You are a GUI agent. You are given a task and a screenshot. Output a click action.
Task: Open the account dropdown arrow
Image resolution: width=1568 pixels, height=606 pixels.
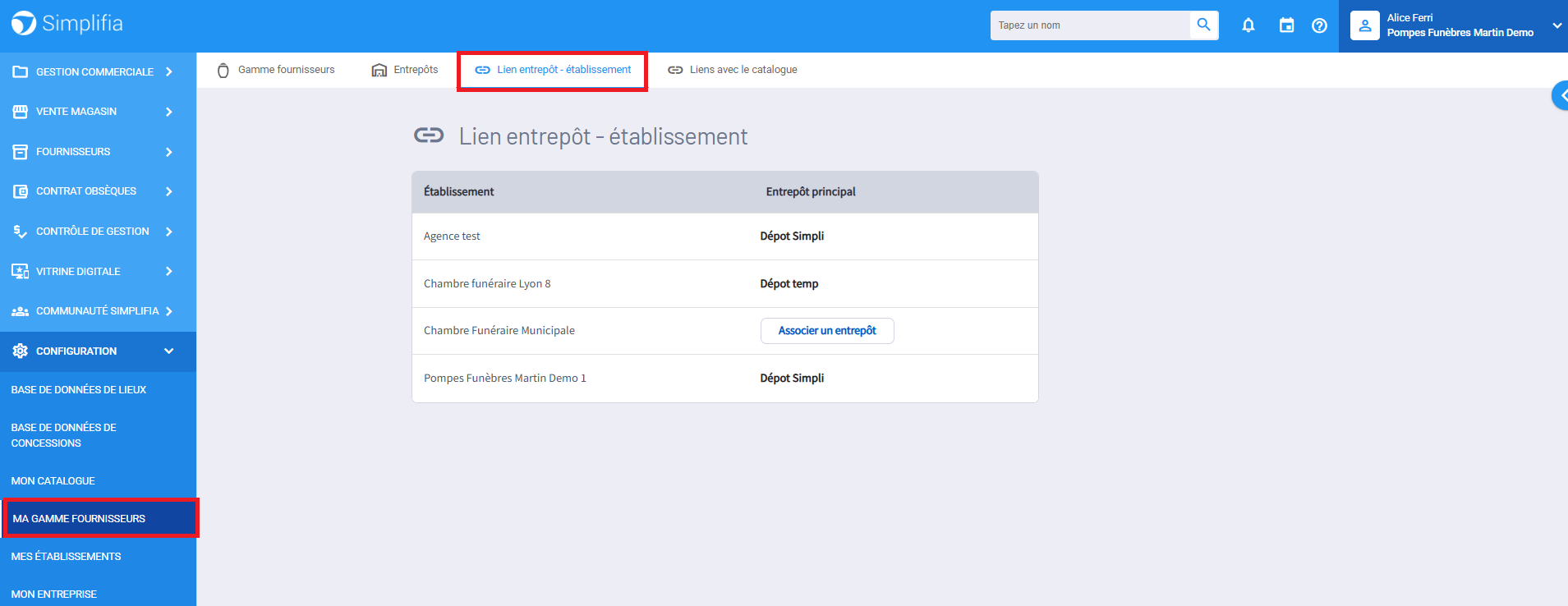tap(1557, 25)
